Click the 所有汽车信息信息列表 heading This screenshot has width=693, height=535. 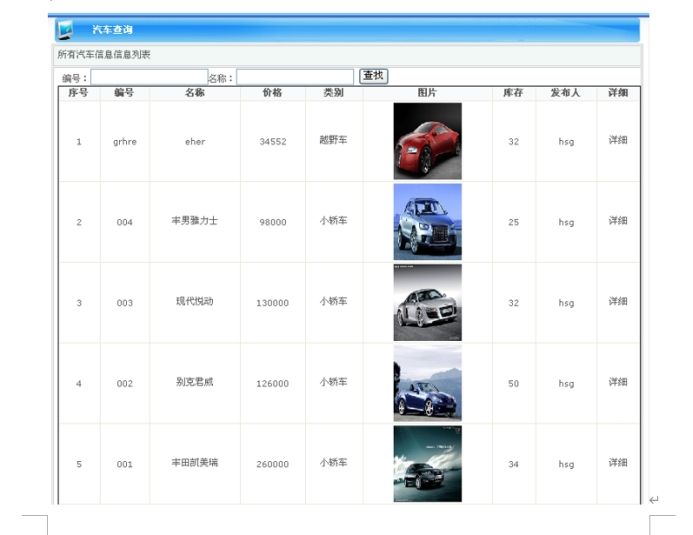point(104,54)
